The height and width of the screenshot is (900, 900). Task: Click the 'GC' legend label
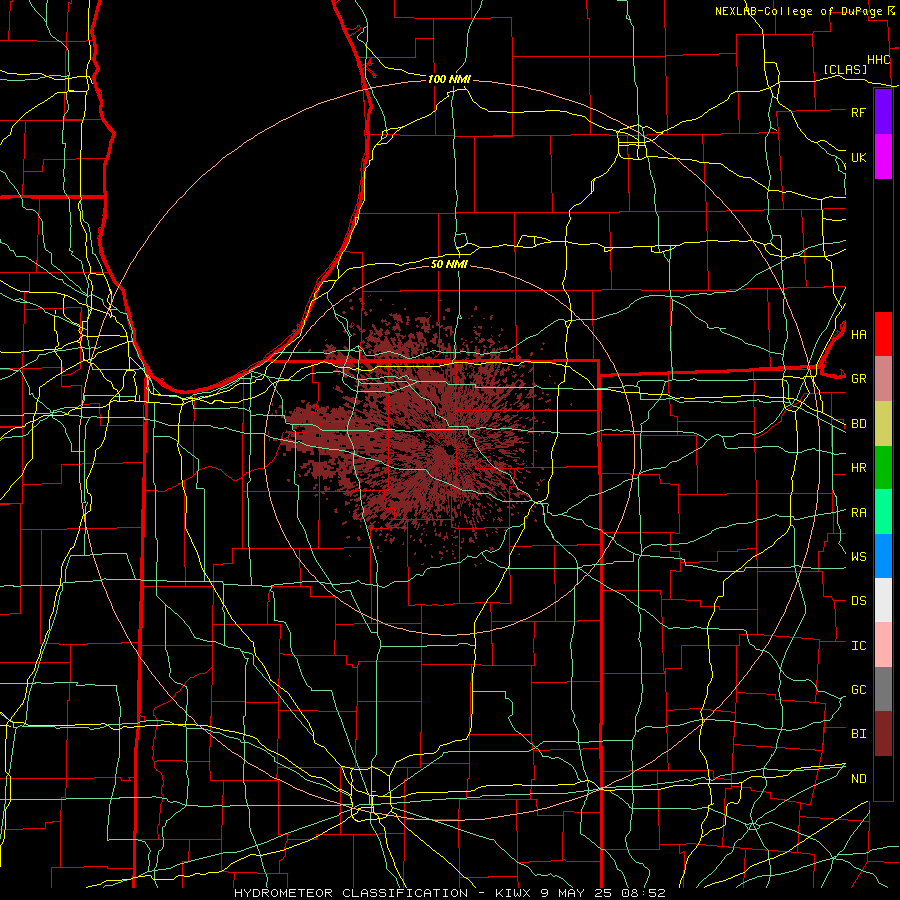point(858,690)
